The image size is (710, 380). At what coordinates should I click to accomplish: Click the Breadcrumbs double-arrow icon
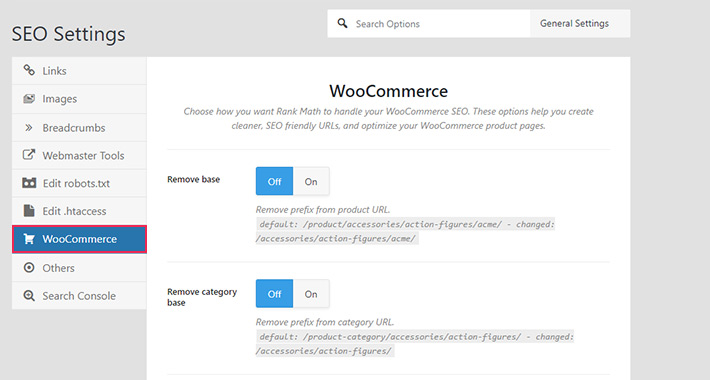point(29,128)
